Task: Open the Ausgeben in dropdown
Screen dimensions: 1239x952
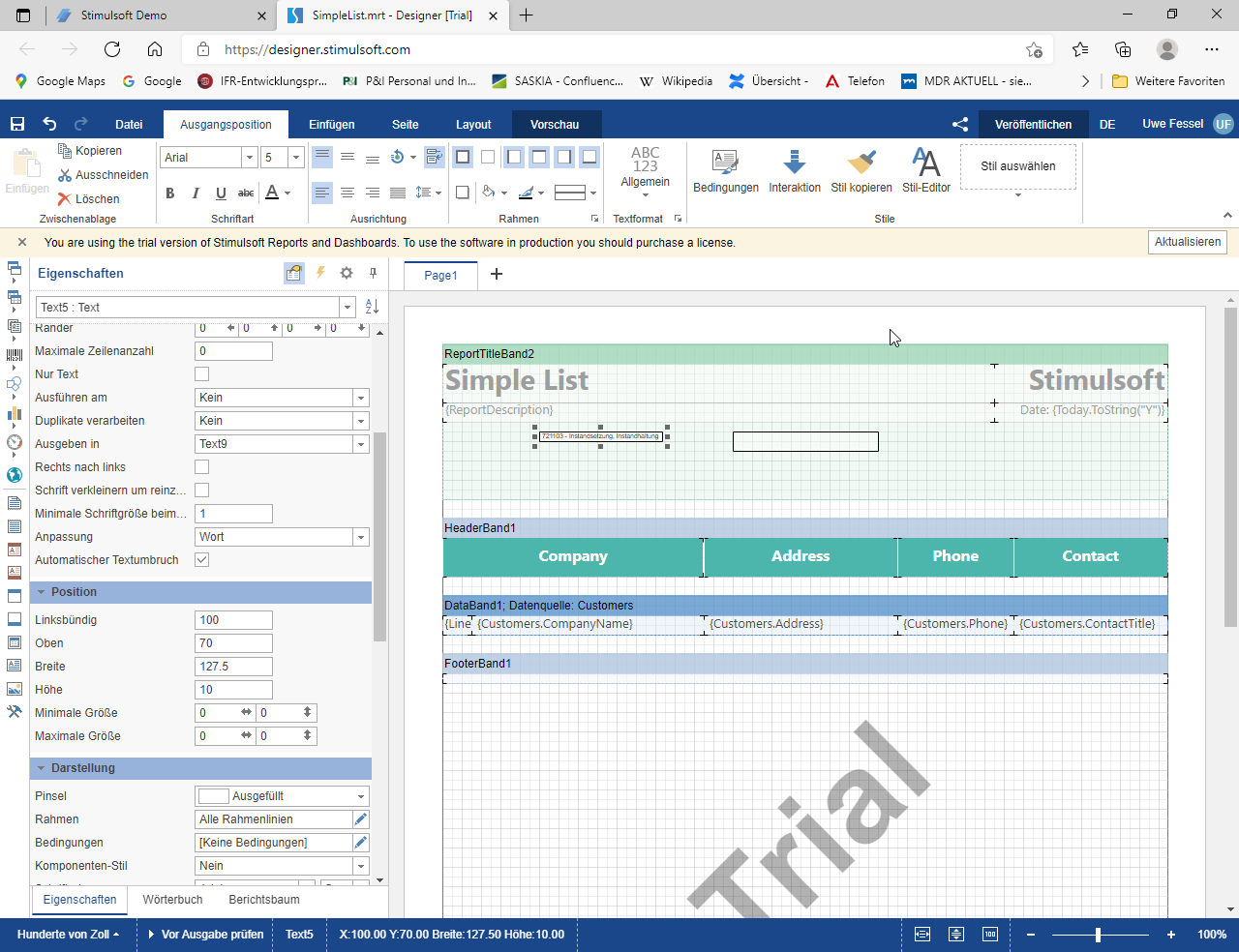Action: pos(361,444)
